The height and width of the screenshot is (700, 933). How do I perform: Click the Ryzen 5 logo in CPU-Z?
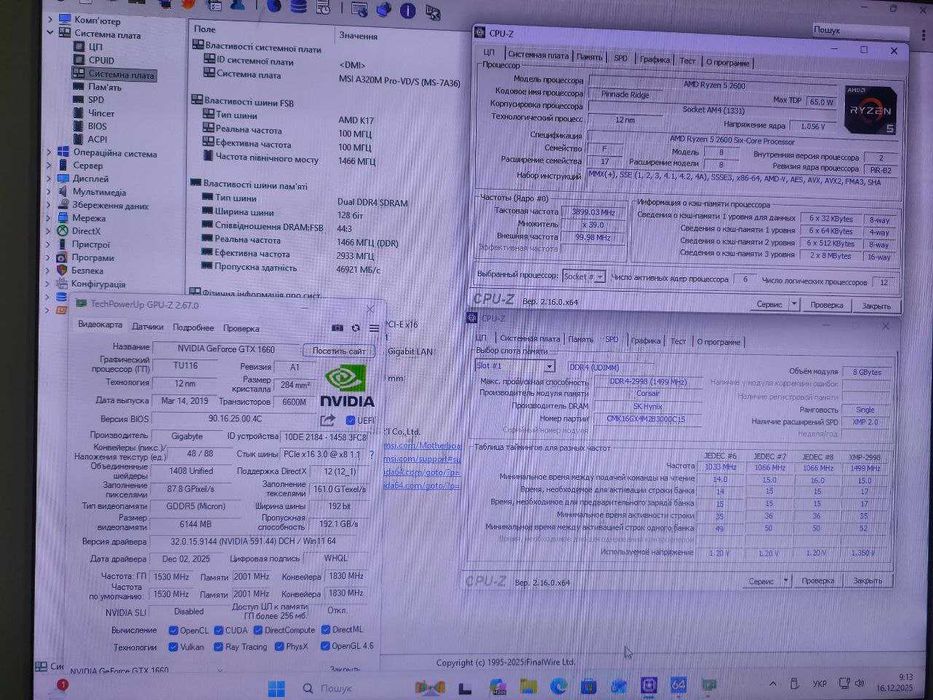(x=871, y=110)
